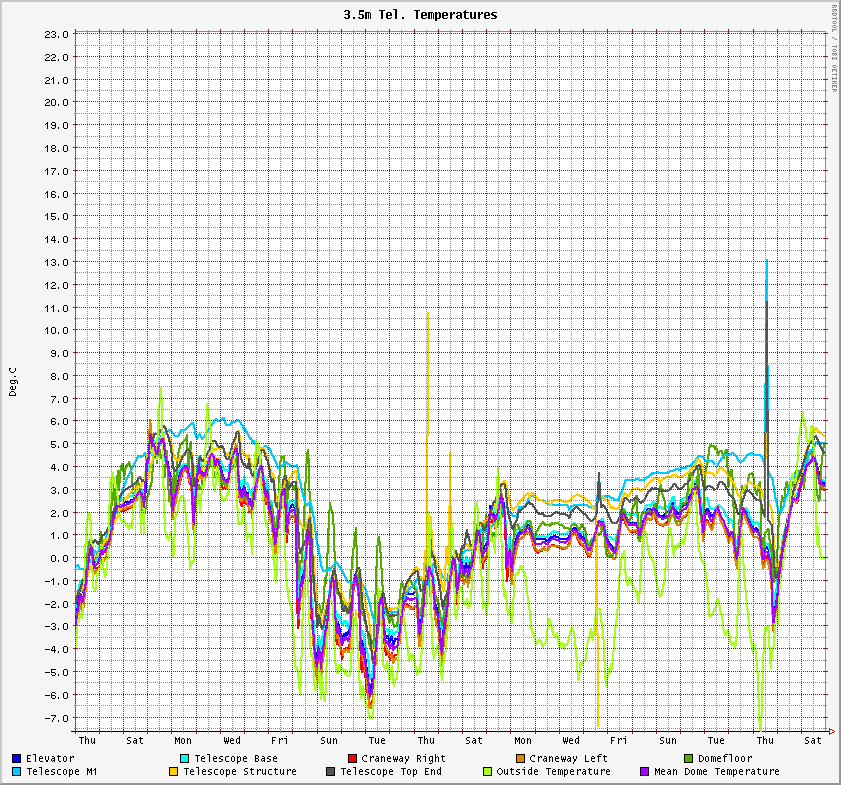Click the Mean Dome Temperature purple swatch
841x785 pixels.
(645, 772)
